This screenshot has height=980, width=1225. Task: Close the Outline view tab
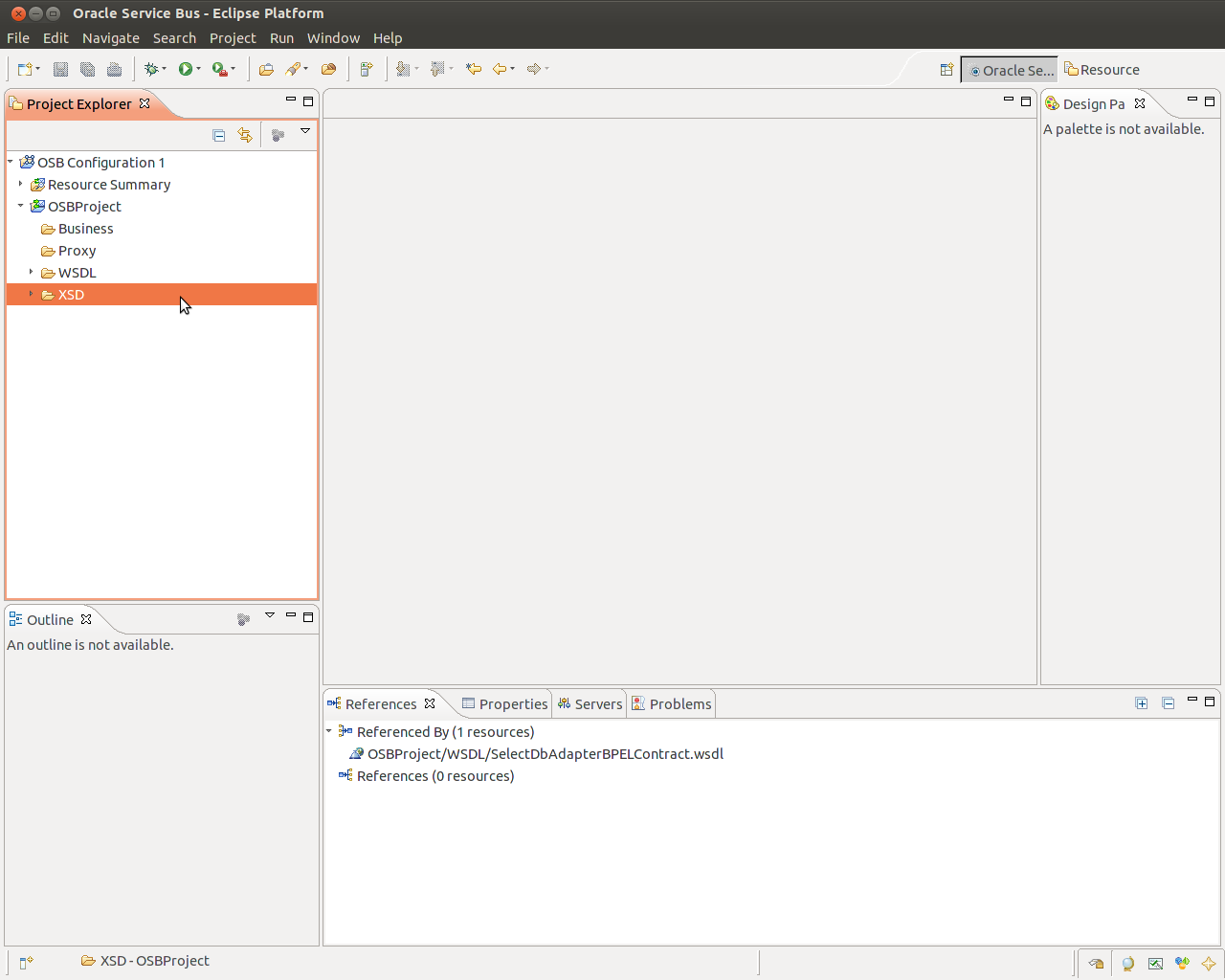coord(86,619)
